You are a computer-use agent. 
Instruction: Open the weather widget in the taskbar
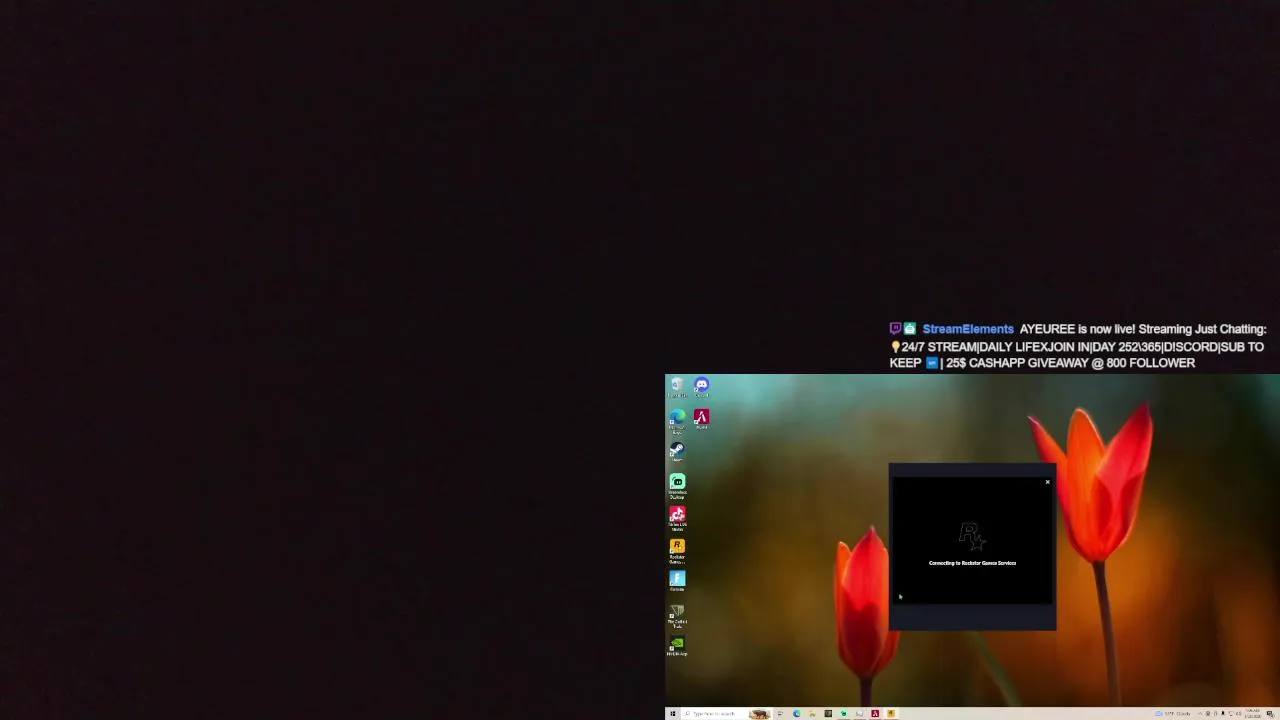click(x=1173, y=714)
